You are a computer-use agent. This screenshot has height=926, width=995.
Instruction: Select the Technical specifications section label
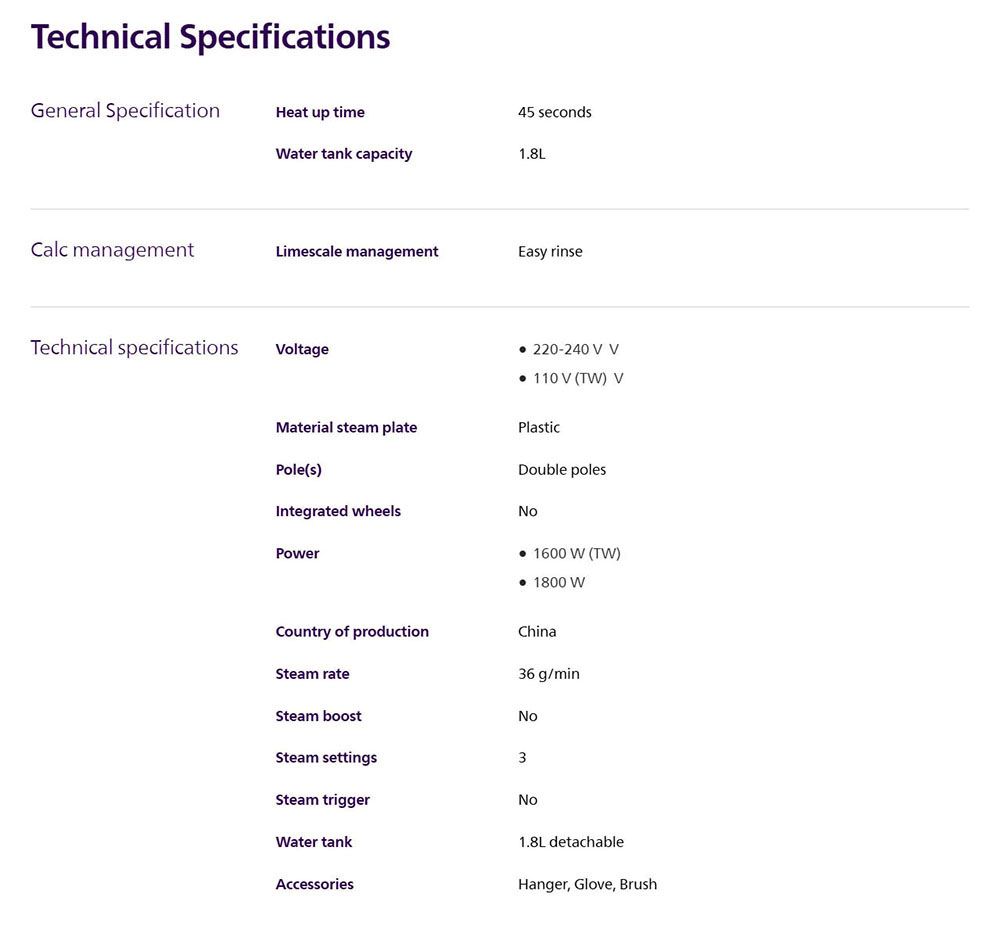[x=134, y=348]
